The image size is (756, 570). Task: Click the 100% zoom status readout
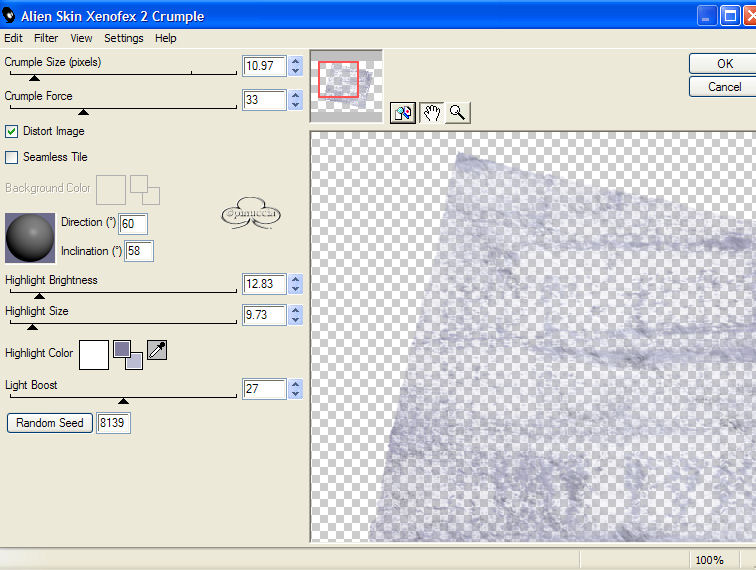(709, 560)
